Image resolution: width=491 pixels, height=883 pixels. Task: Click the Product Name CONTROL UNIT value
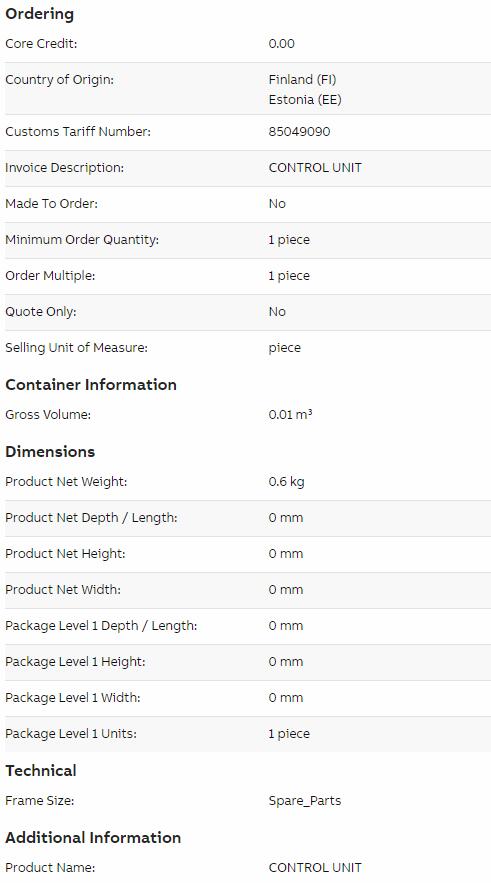tap(315, 868)
